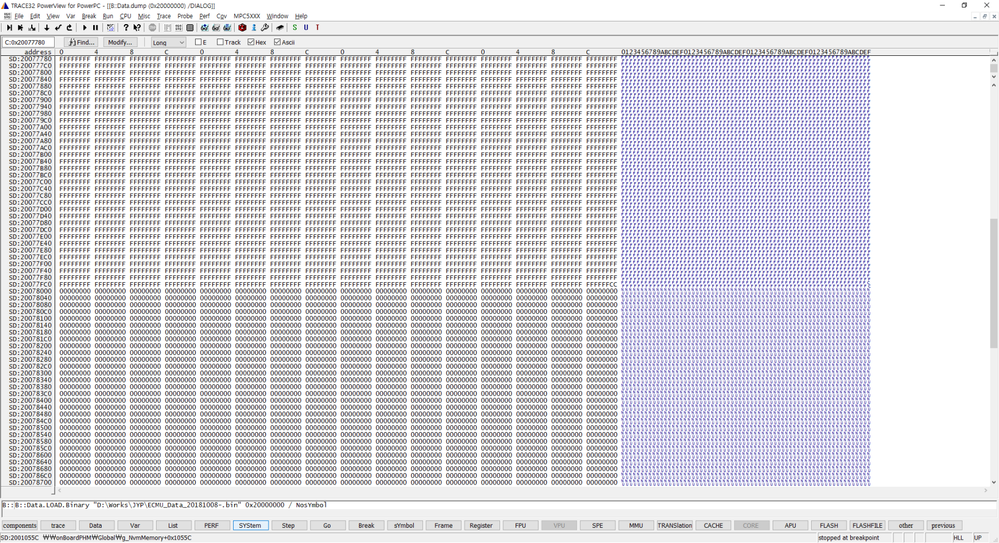Click the scroll down arrow at bottom right
Image resolution: width=999 pixels, height=543 pixels.
(x=993, y=482)
